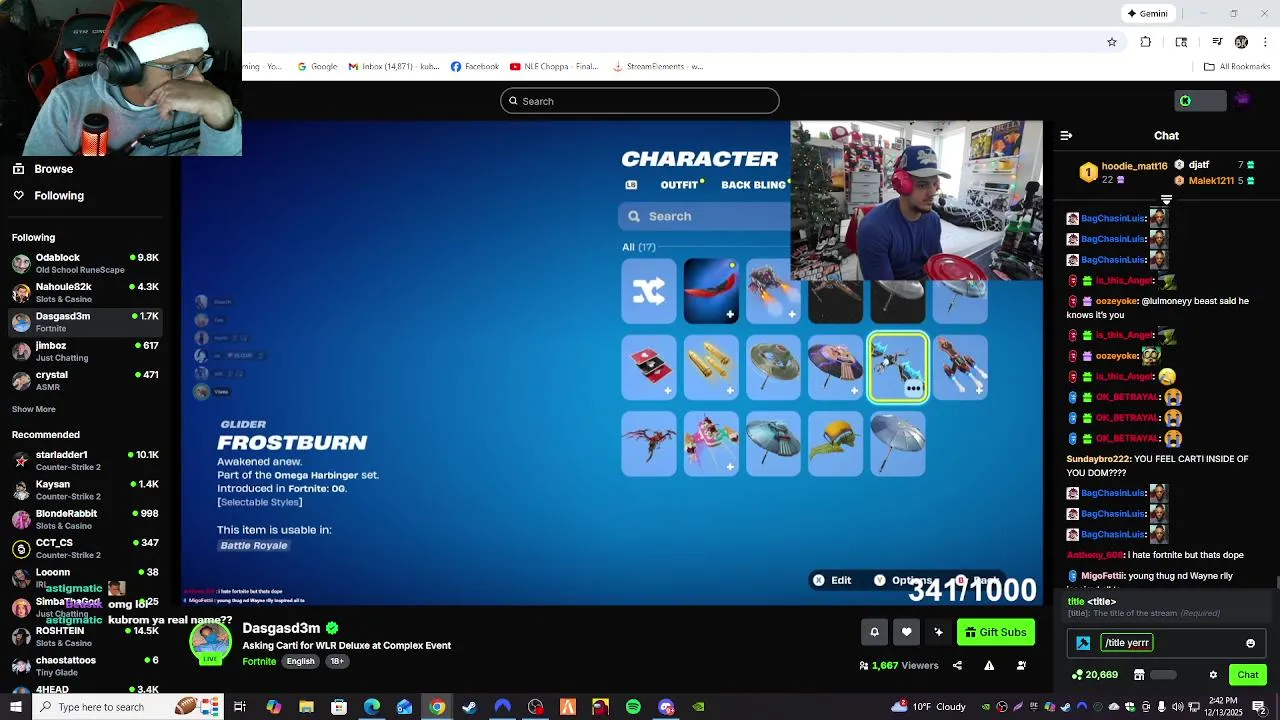Collapse the chat panel with the arrow icon
This screenshot has height=720, width=1280.
pos(1066,135)
